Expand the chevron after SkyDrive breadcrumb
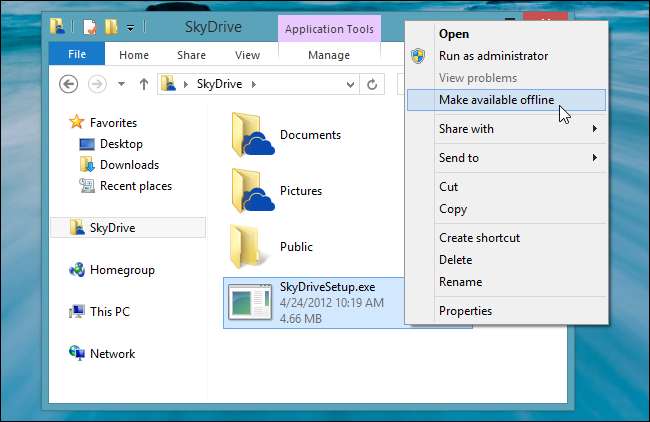This screenshot has height=422, width=650. pos(253,84)
